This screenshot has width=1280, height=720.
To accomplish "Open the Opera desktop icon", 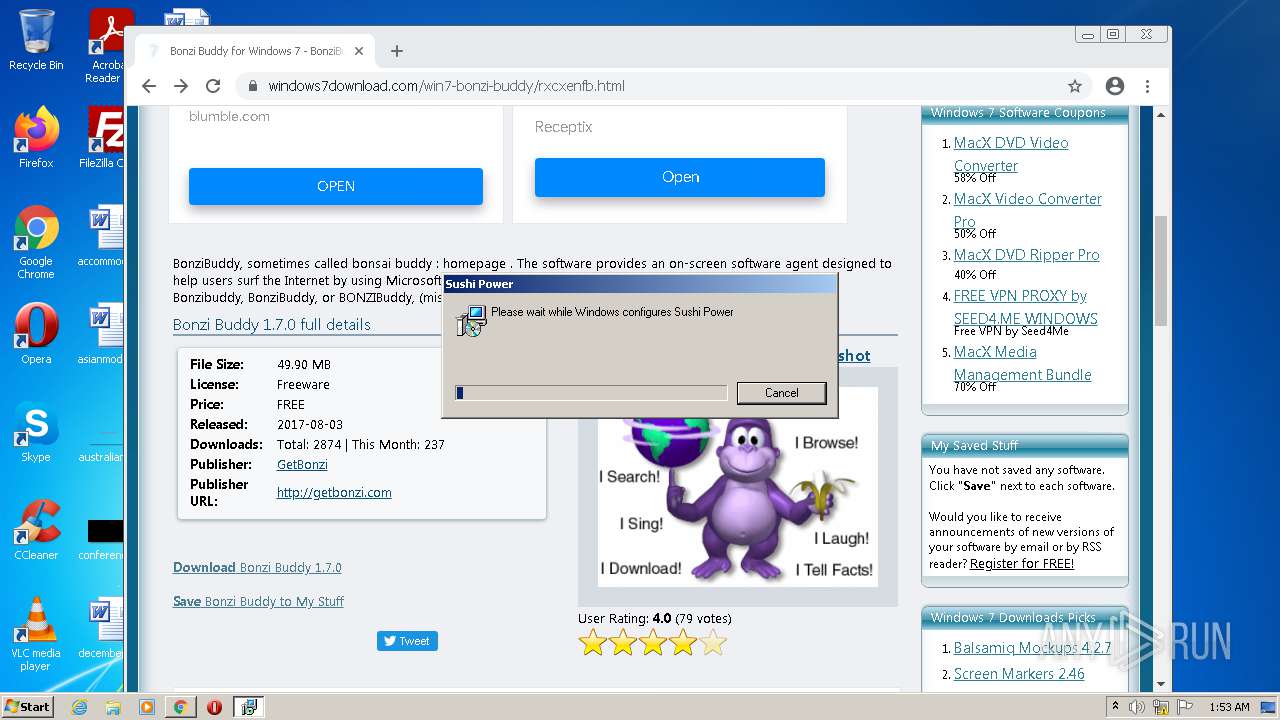I will tap(36, 334).
